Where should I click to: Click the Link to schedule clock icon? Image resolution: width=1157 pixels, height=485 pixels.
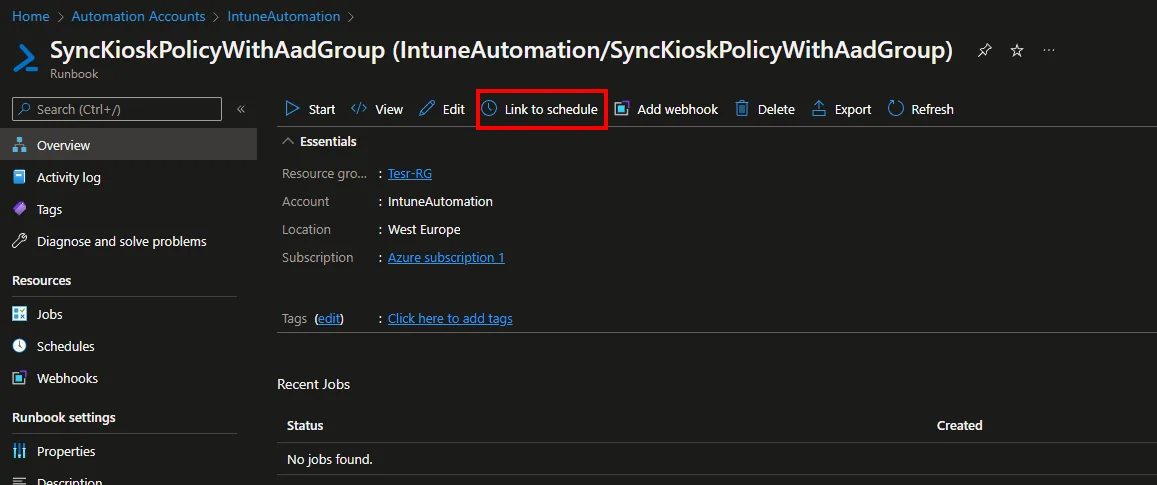(x=489, y=109)
